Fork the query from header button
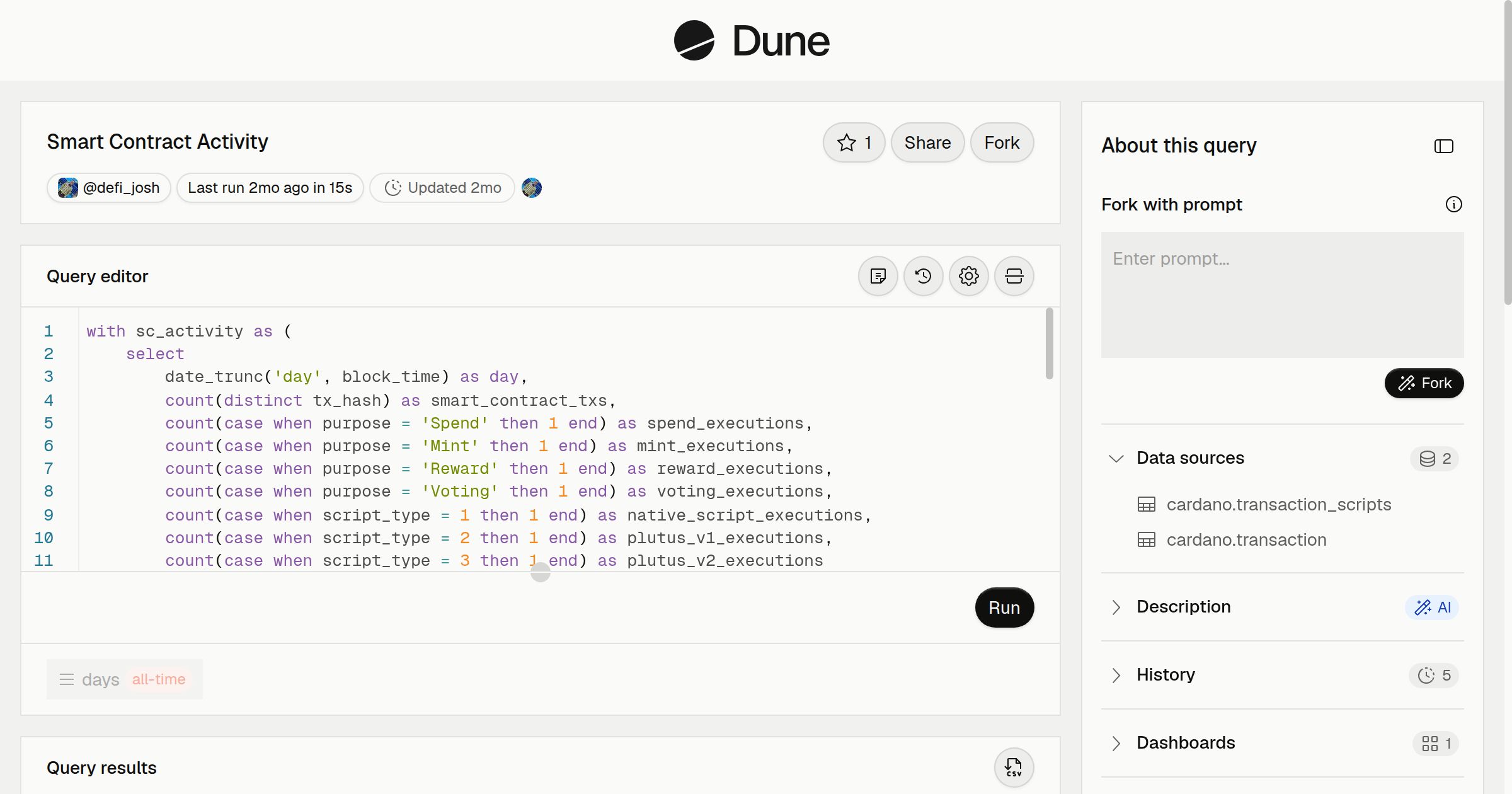The image size is (1512, 794). [1002, 142]
